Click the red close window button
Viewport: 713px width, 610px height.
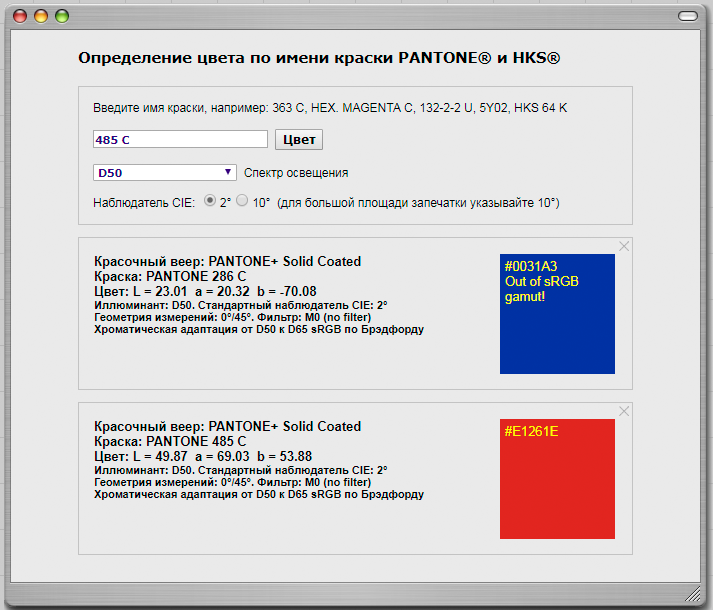(x=20, y=16)
